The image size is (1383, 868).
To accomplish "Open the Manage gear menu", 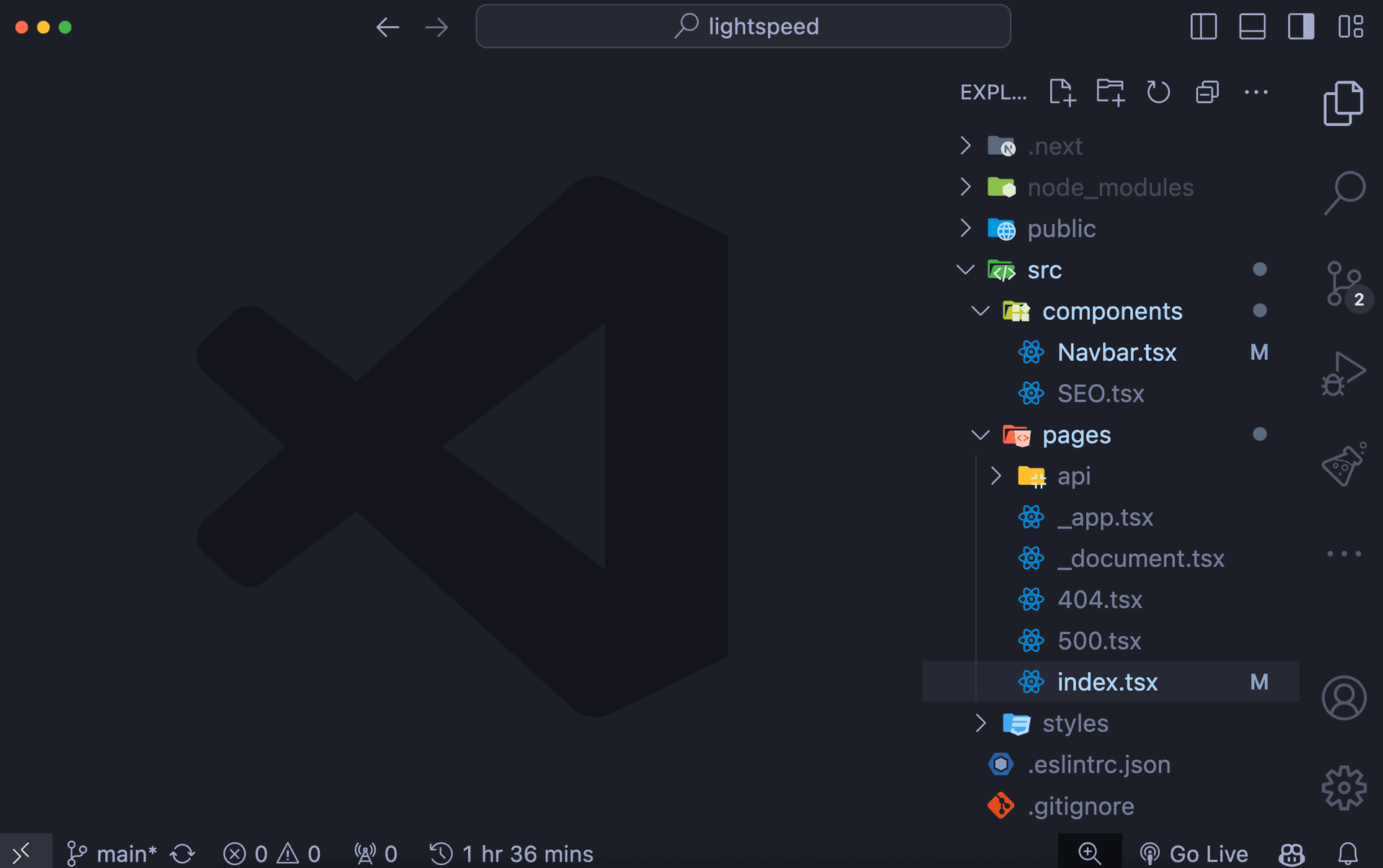I will pyautogui.click(x=1343, y=787).
